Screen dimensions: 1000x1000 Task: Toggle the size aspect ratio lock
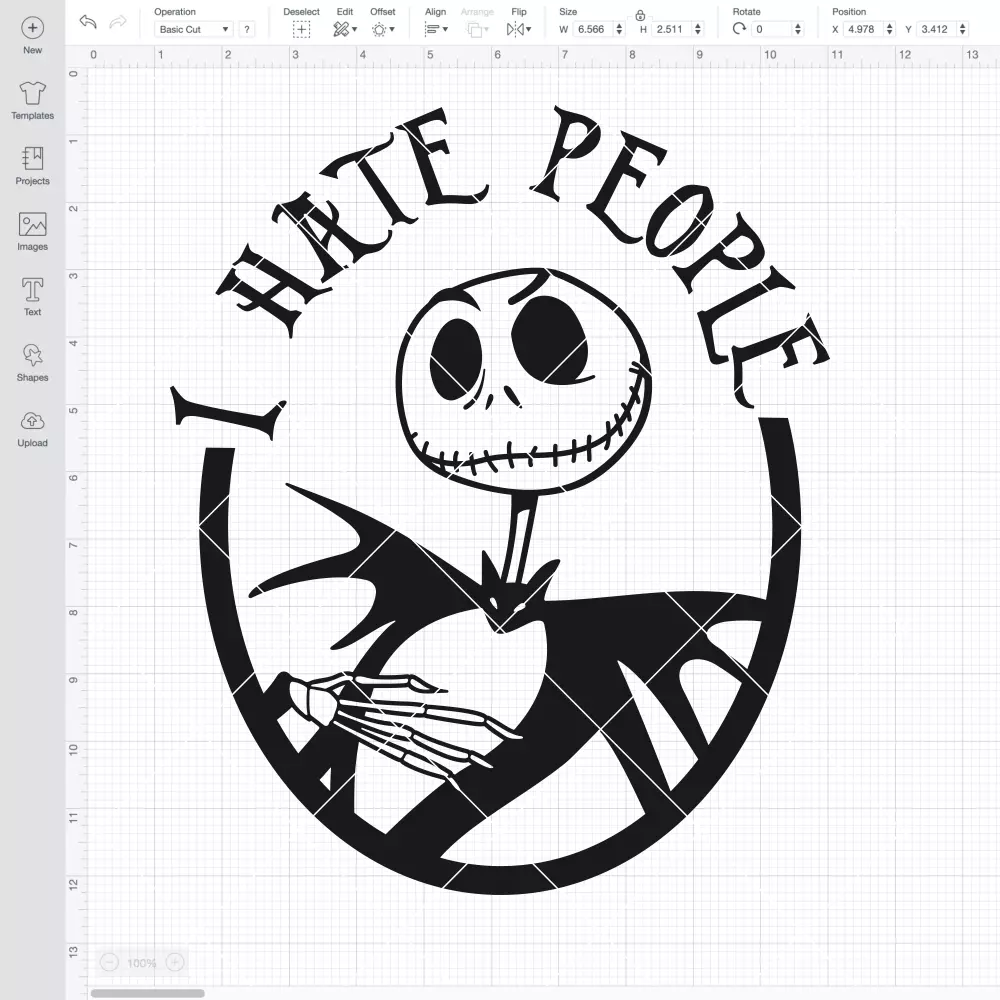(640, 15)
